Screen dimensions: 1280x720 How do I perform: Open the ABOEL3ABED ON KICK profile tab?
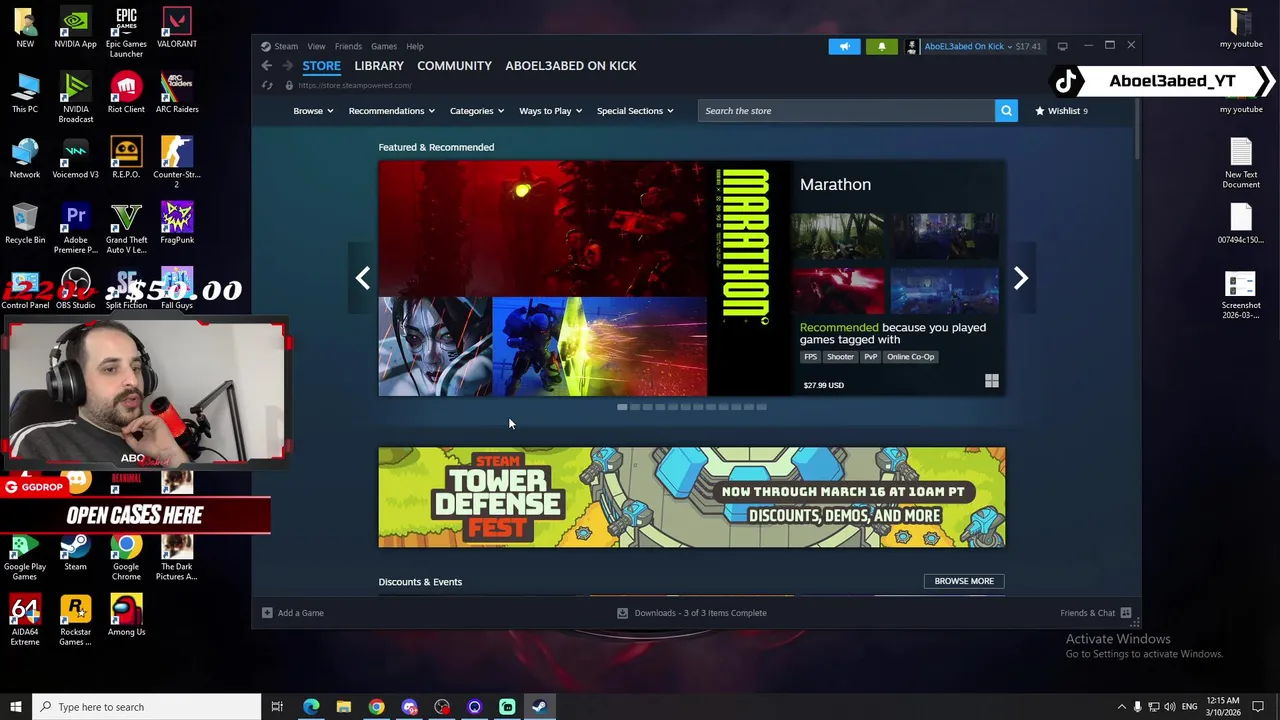[571, 66]
